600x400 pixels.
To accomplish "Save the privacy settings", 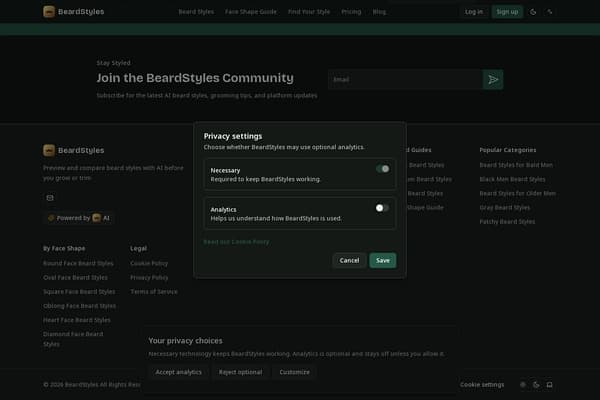I will [x=383, y=260].
